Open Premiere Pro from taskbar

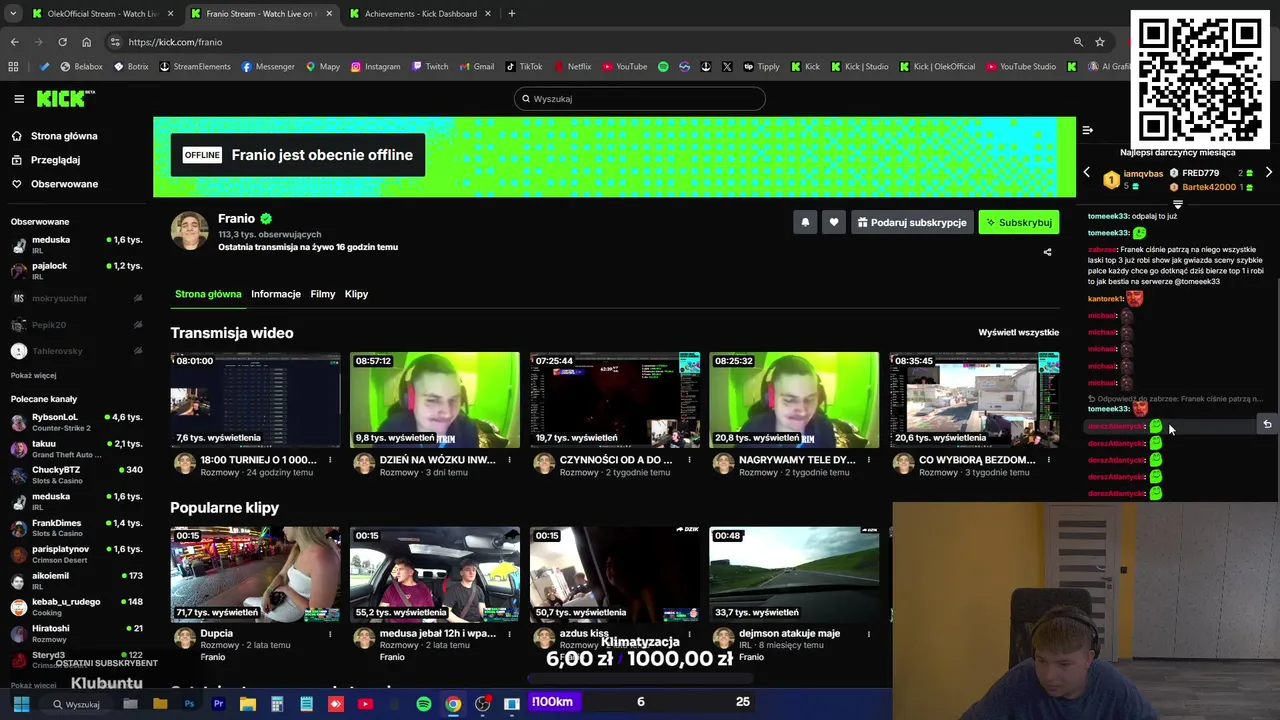(x=218, y=704)
